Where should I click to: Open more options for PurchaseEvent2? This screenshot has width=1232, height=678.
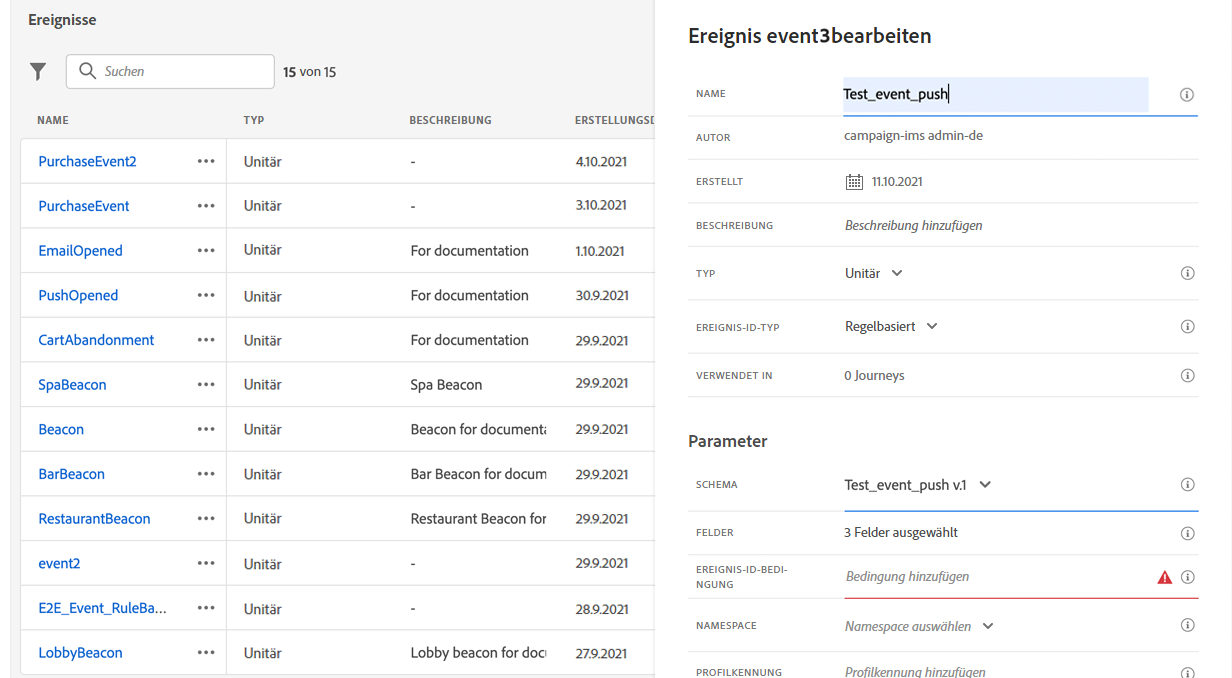(206, 161)
